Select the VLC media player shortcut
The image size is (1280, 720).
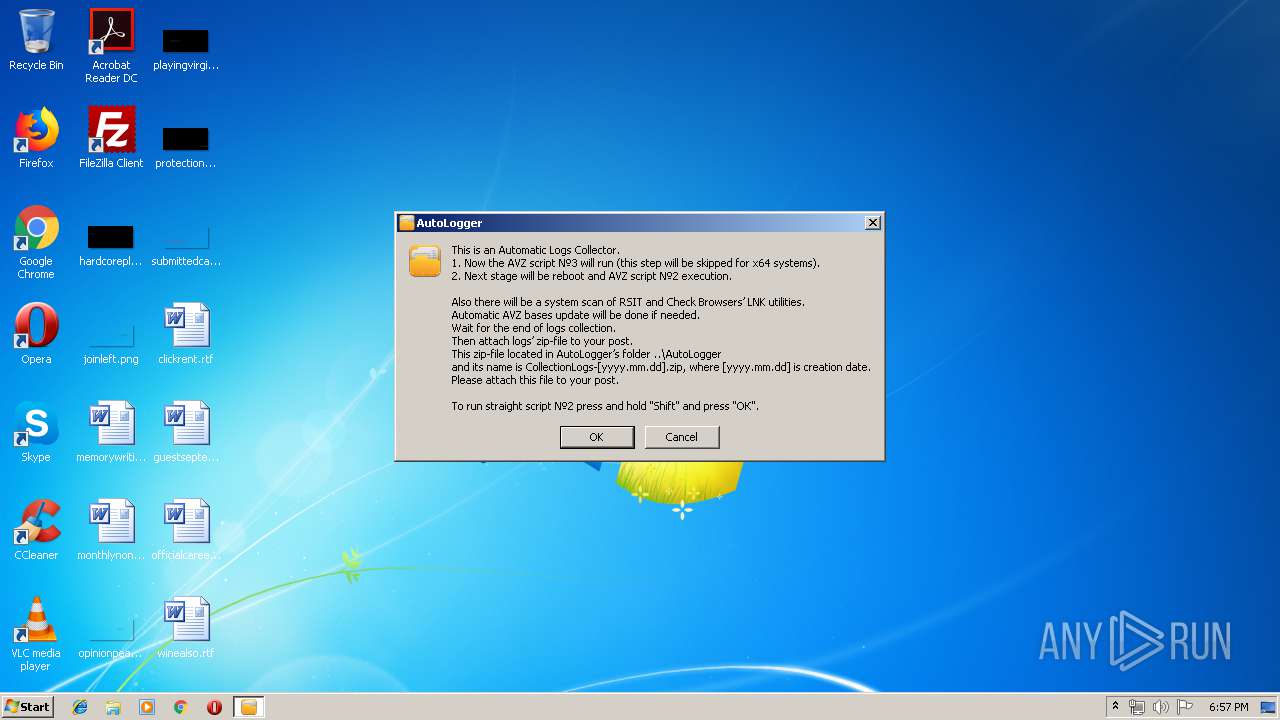click(x=36, y=635)
